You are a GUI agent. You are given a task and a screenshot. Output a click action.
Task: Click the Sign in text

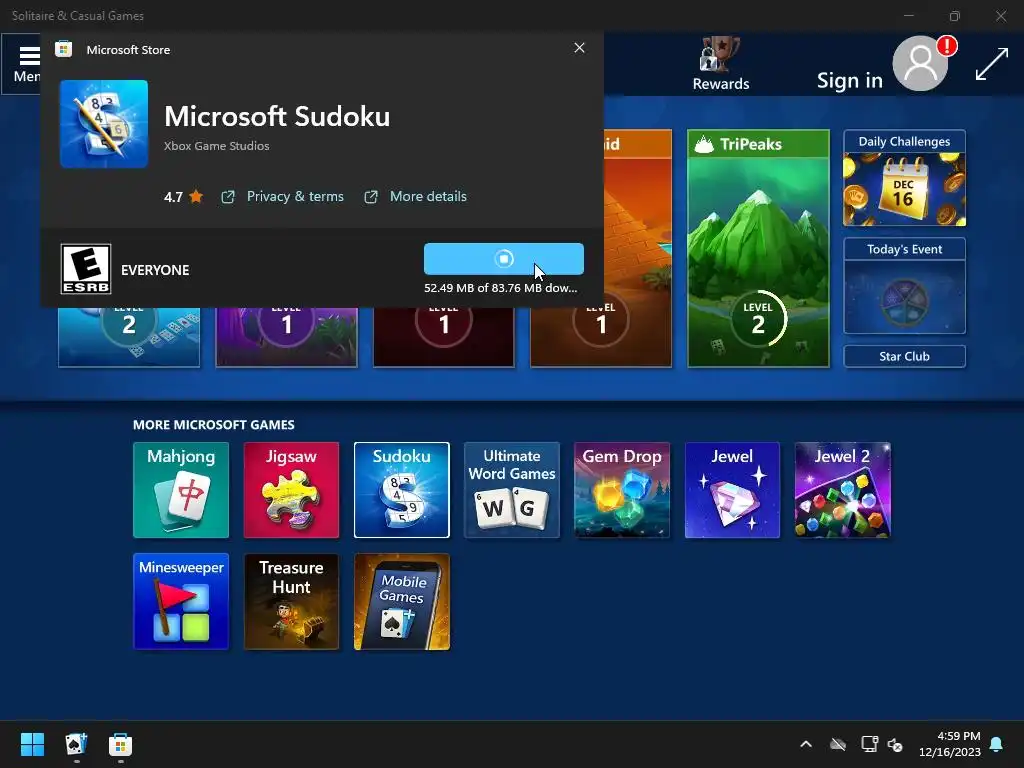pos(850,80)
